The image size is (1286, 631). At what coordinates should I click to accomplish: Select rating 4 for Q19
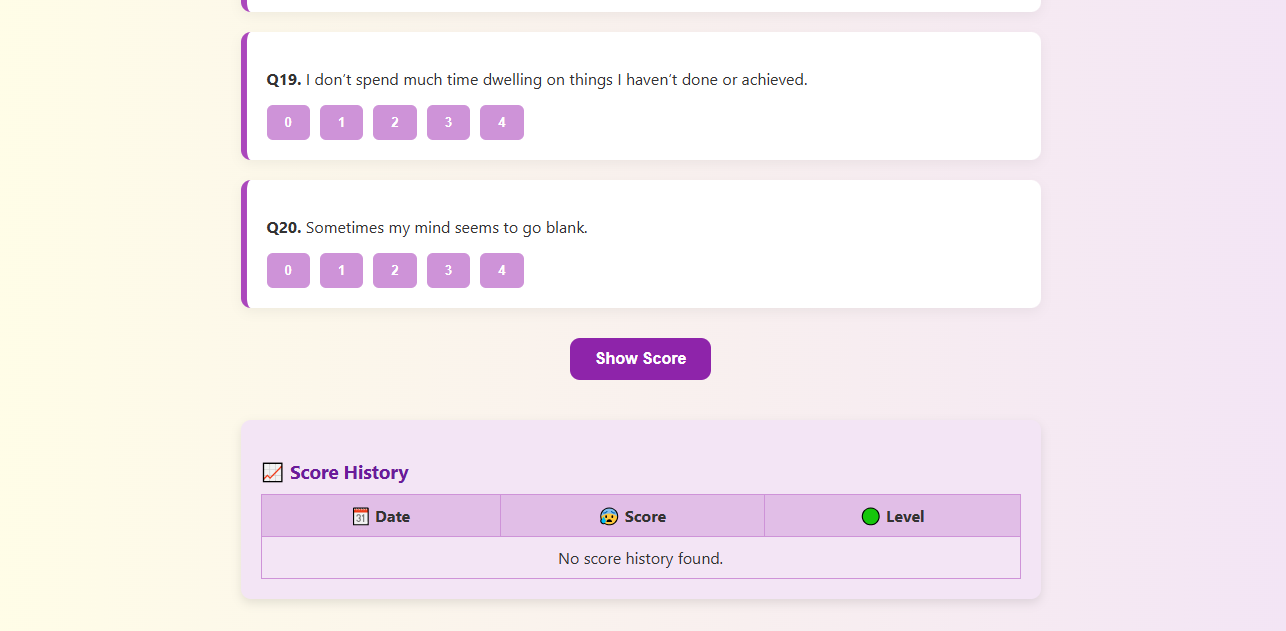(x=502, y=123)
